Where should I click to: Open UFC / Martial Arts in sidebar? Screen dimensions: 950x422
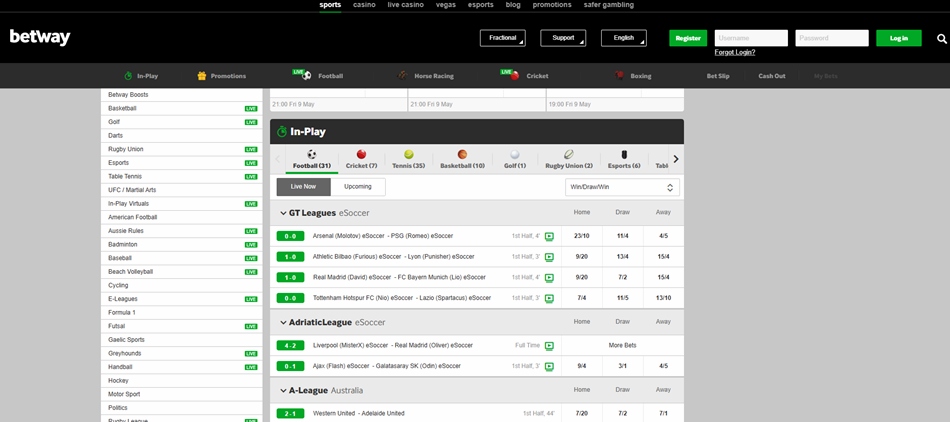pos(181,190)
